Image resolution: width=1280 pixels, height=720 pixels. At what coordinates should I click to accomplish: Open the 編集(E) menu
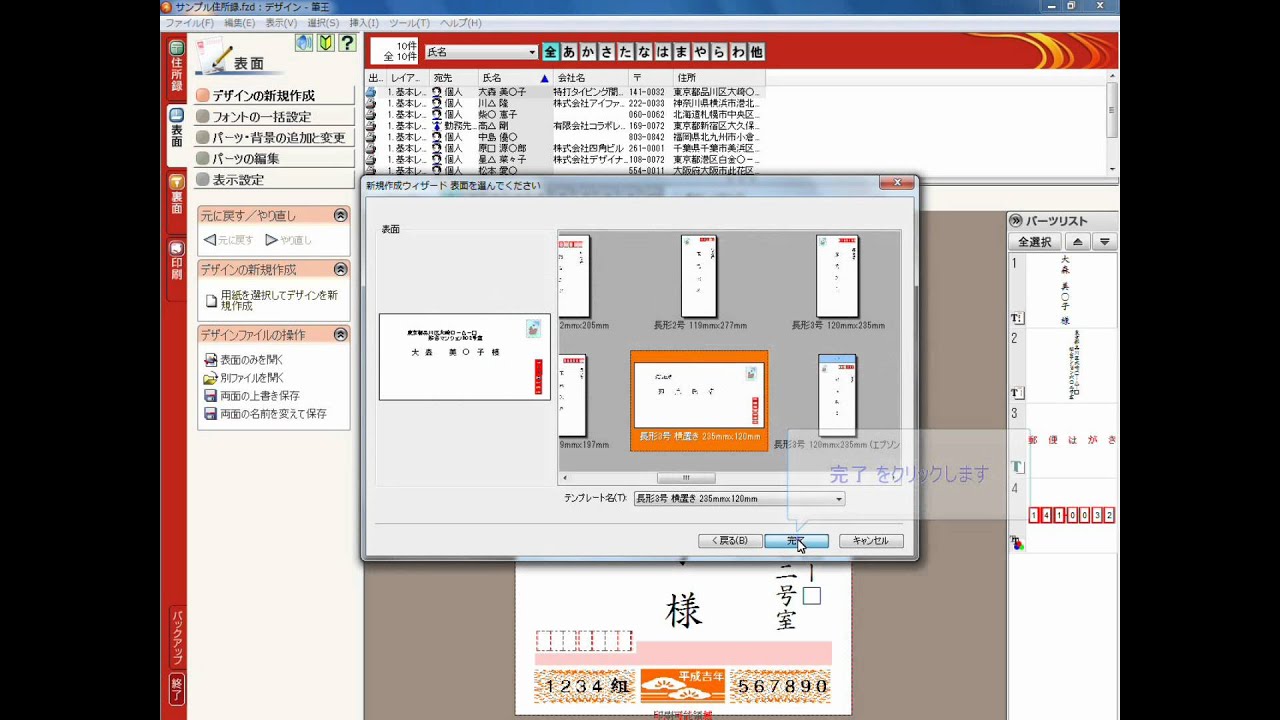pyautogui.click(x=239, y=23)
